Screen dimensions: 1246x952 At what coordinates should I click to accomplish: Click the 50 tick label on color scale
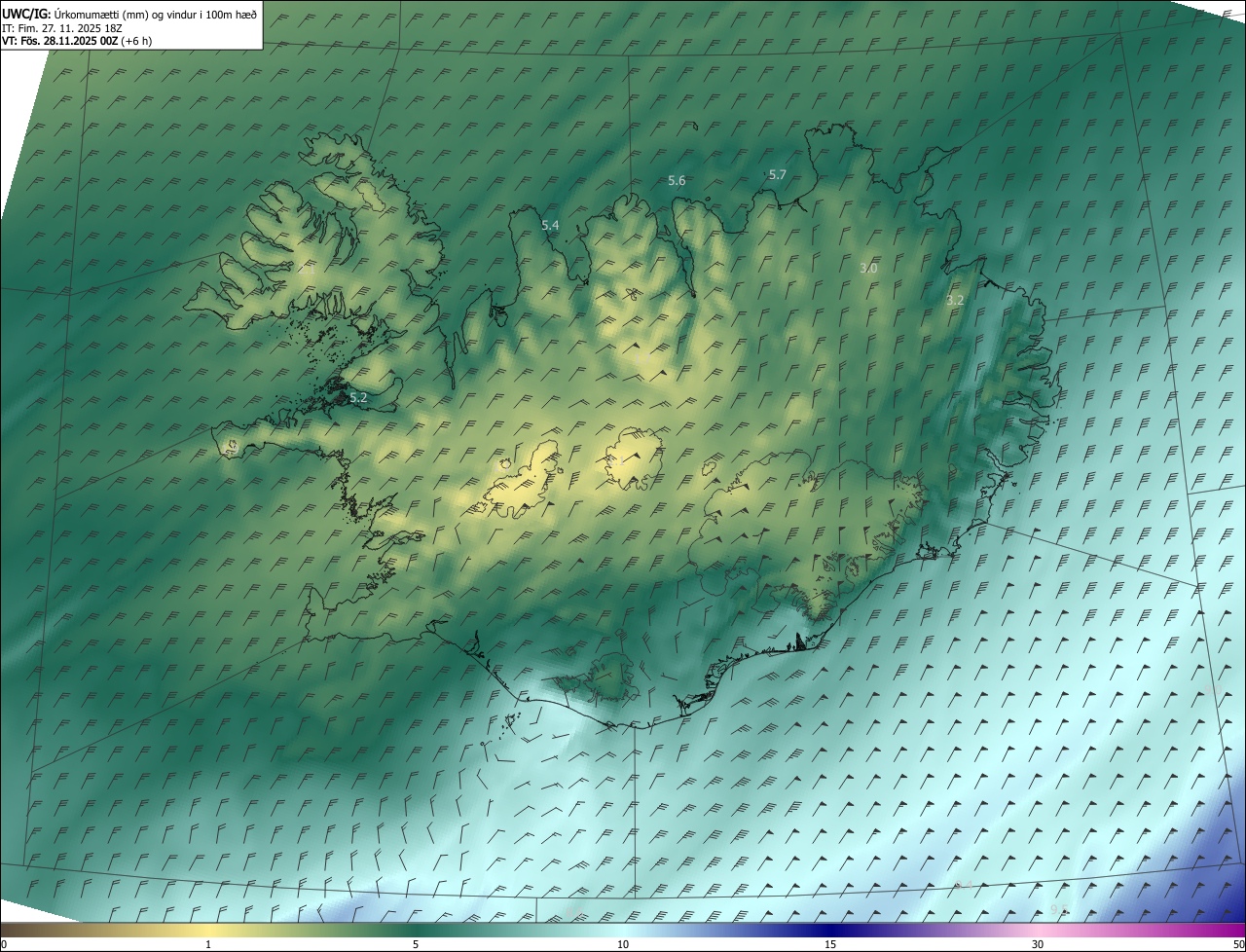pyautogui.click(x=1239, y=945)
